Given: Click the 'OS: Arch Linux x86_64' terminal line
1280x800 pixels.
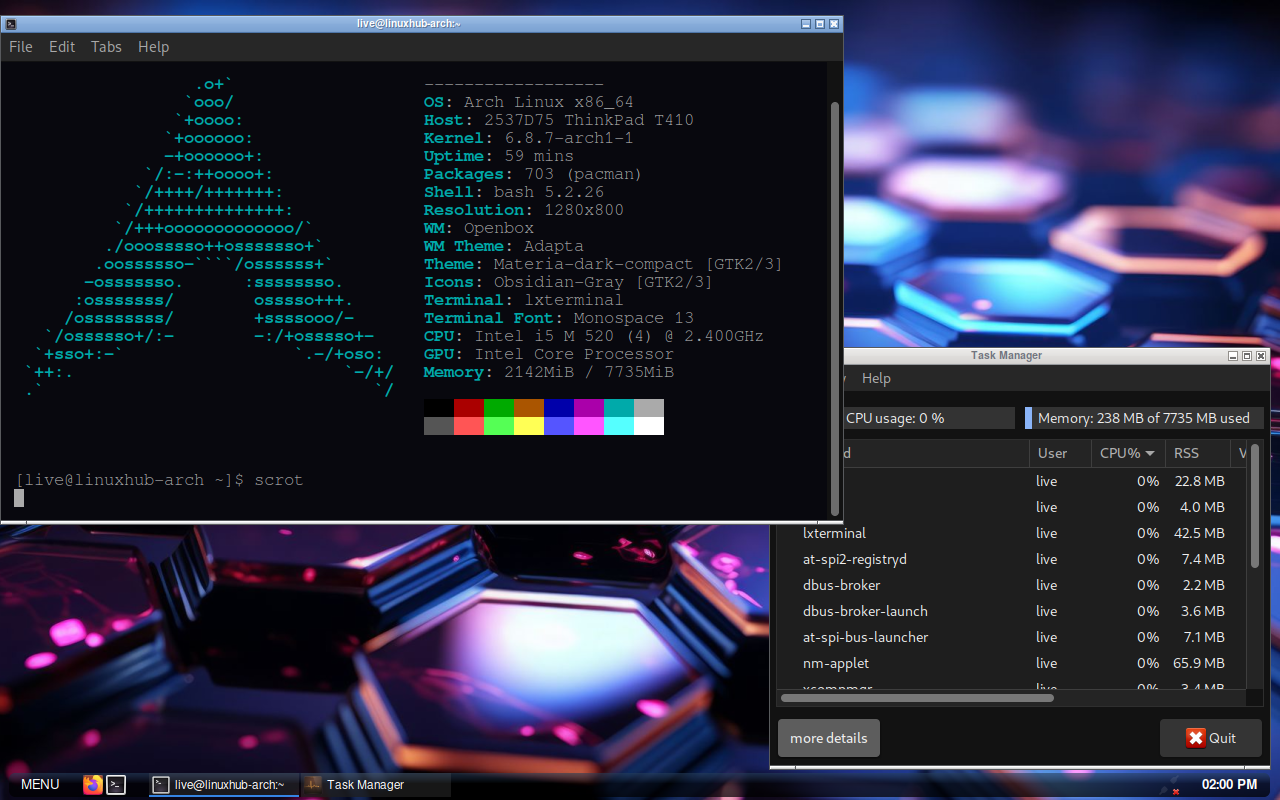Looking at the screenshot, I should click(528, 102).
